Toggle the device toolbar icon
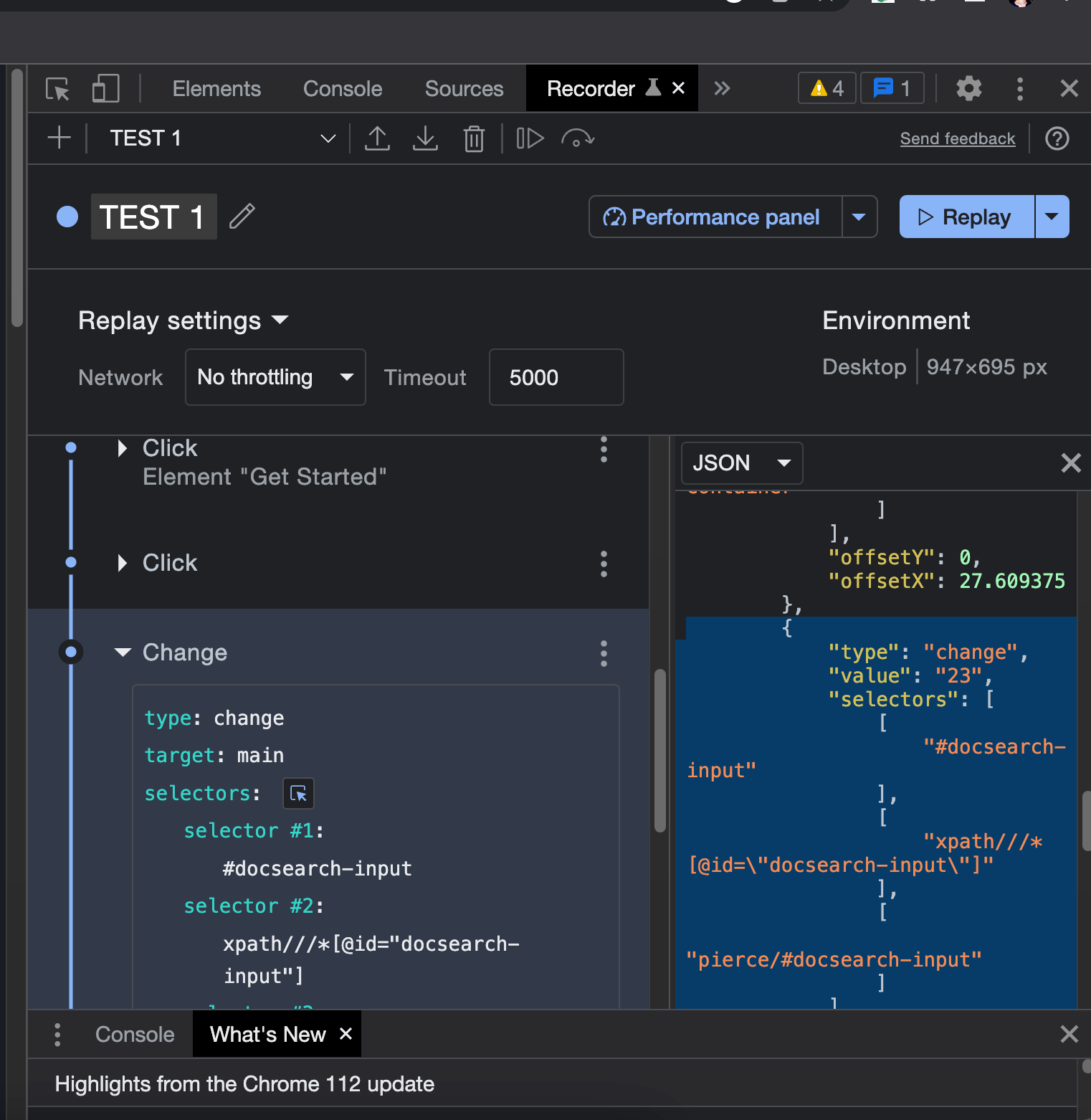This screenshot has width=1091, height=1120. pos(105,89)
